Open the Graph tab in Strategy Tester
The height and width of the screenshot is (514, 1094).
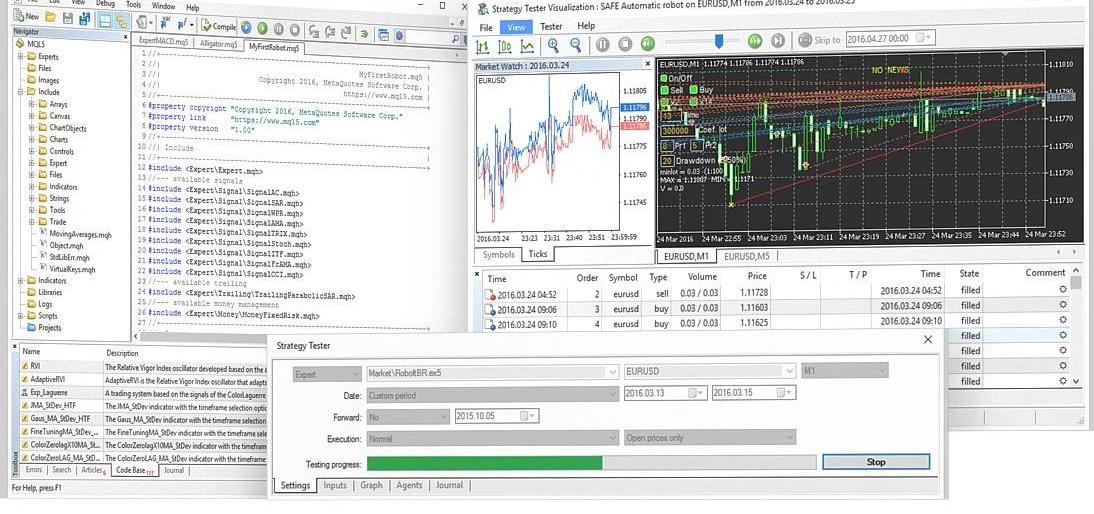click(371, 485)
